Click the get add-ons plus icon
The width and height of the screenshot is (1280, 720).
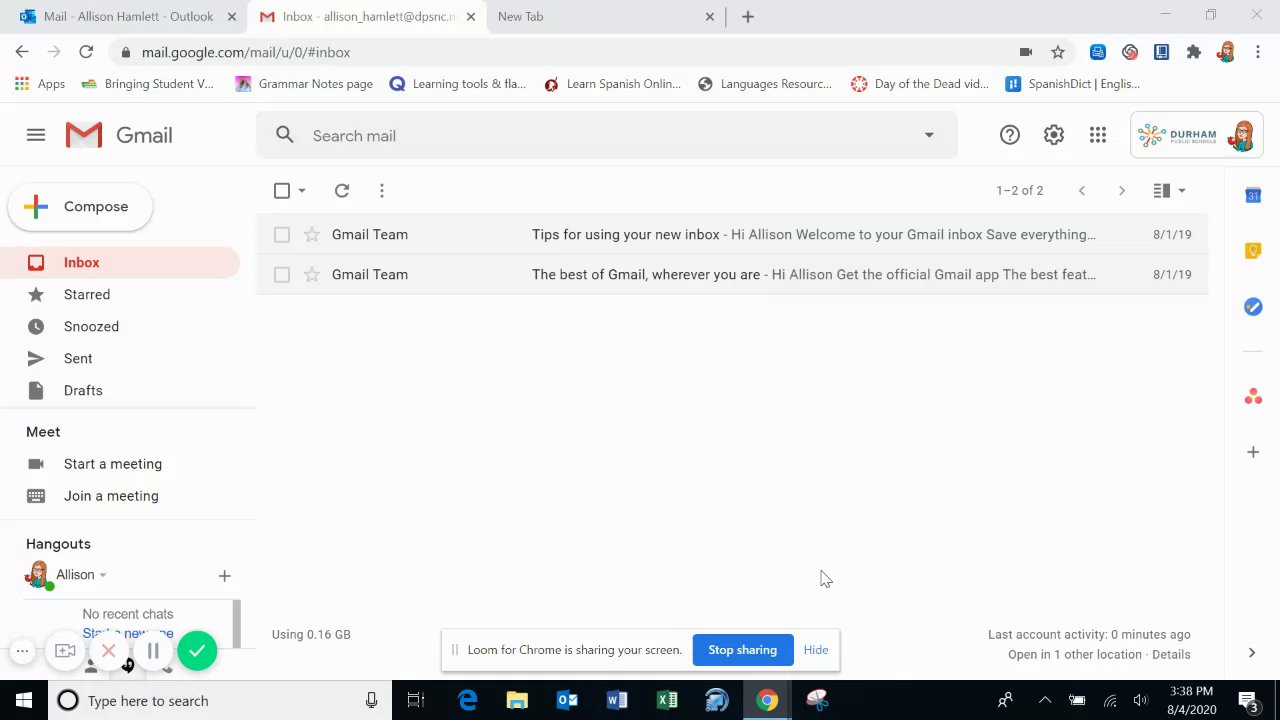click(1253, 452)
